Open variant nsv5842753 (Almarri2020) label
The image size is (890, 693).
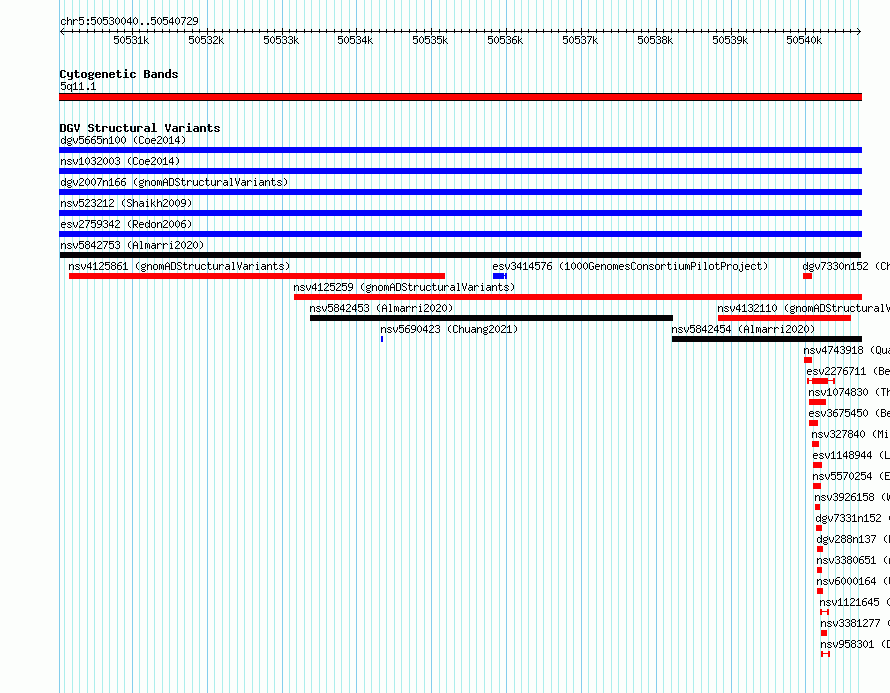132,245
